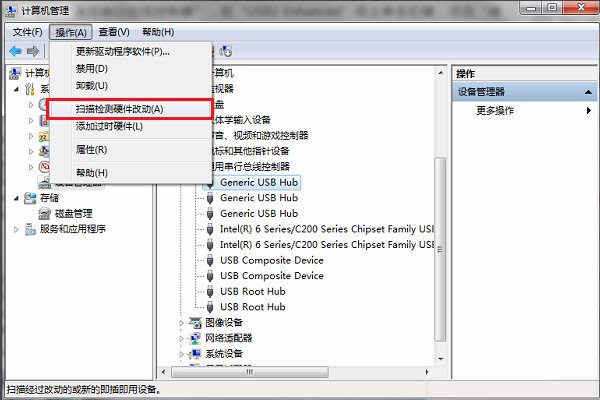Select 存储 in the left tree
The image size is (600, 400).
(49, 198)
